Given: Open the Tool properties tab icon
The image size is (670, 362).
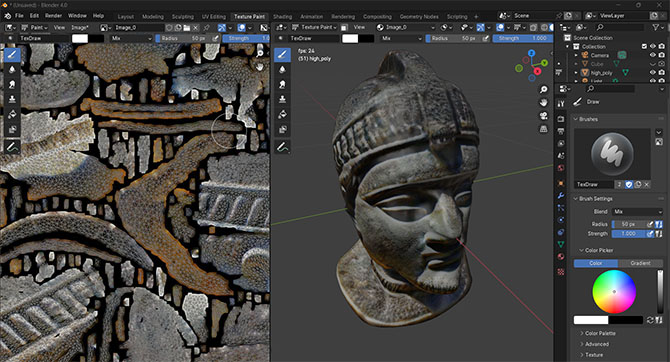Looking at the screenshot, I should [561, 103].
